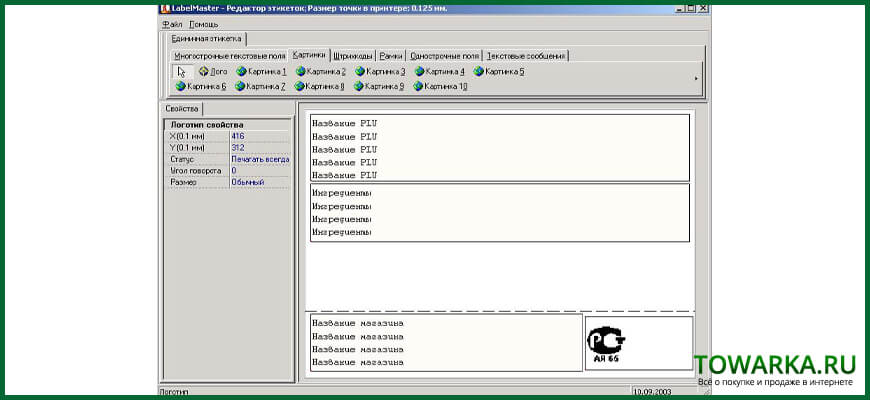This screenshot has width=870, height=400.
Task: Open the Файл menu
Action: pos(173,24)
